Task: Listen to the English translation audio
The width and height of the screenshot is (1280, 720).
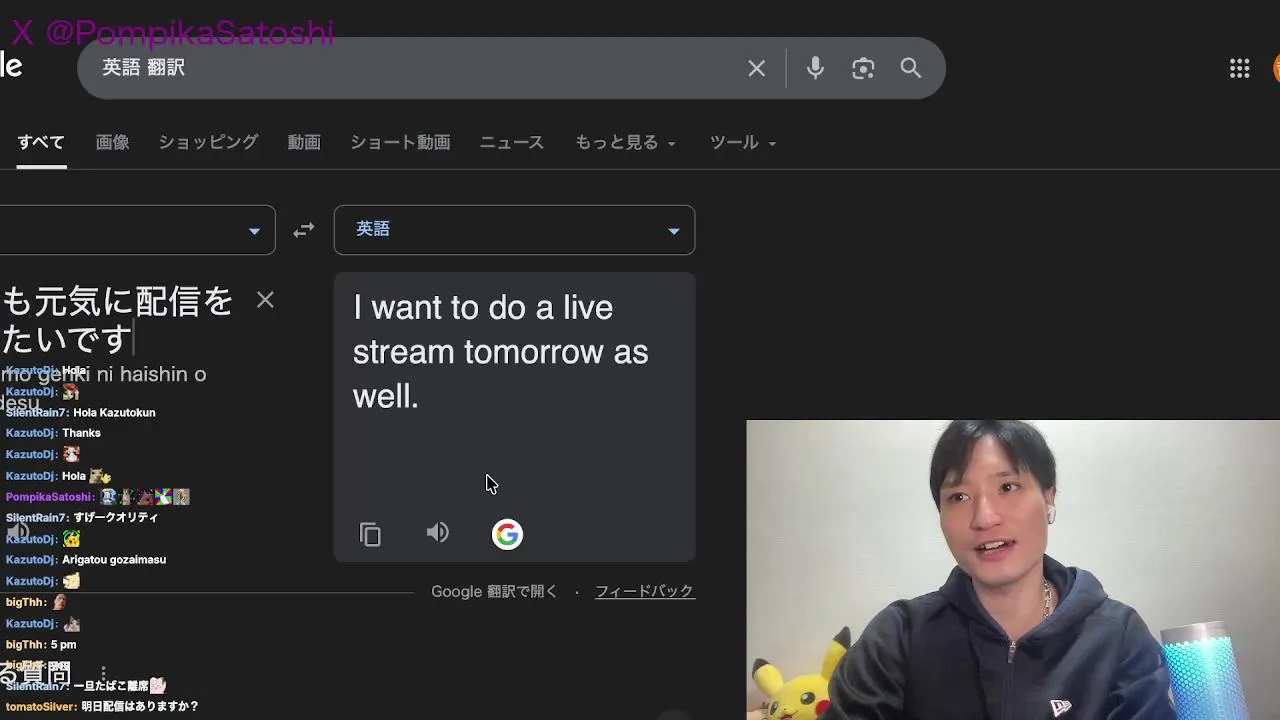Action: tap(438, 533)
